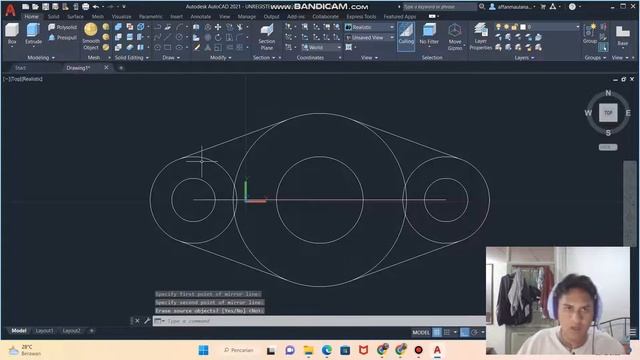
Task: Click the new drawing tab plus button
Action: (121, 68)
